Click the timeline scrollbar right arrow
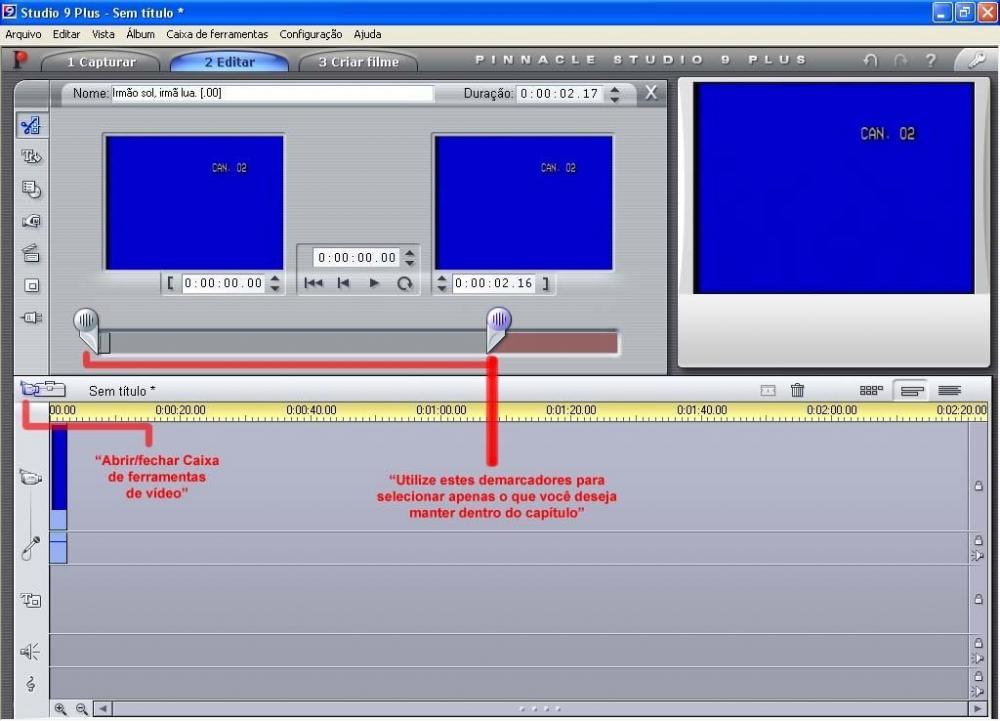The height and width of the screenshot is (721, 1000). (x=978, y=708)
